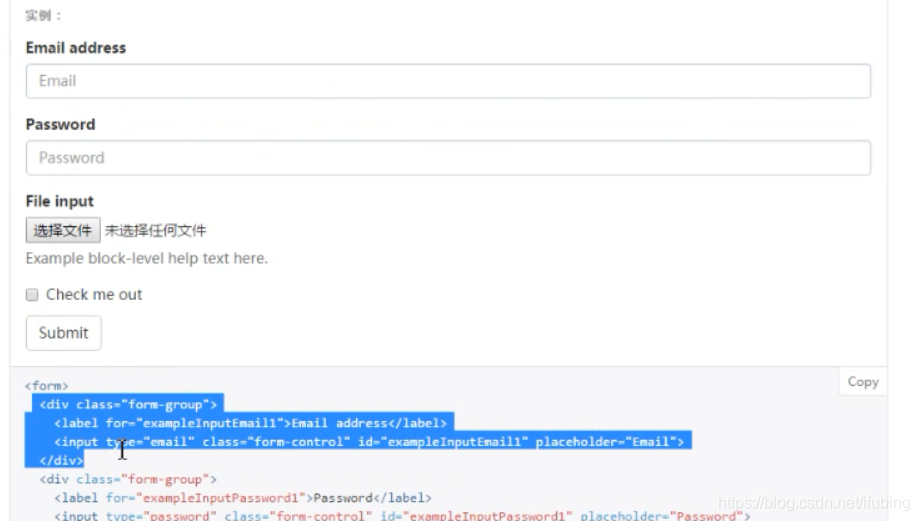Tick the Check me out checkbox
The height and width of the screenshot is (521, 919).
(x=32, y=295)
